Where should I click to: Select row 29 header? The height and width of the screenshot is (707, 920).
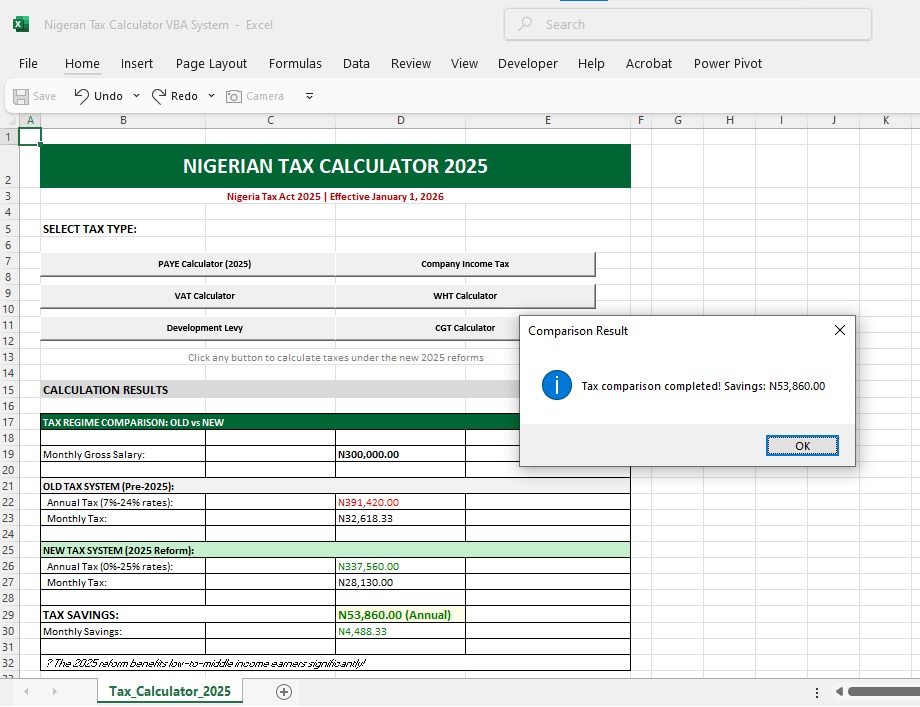[x=9, y=614]
